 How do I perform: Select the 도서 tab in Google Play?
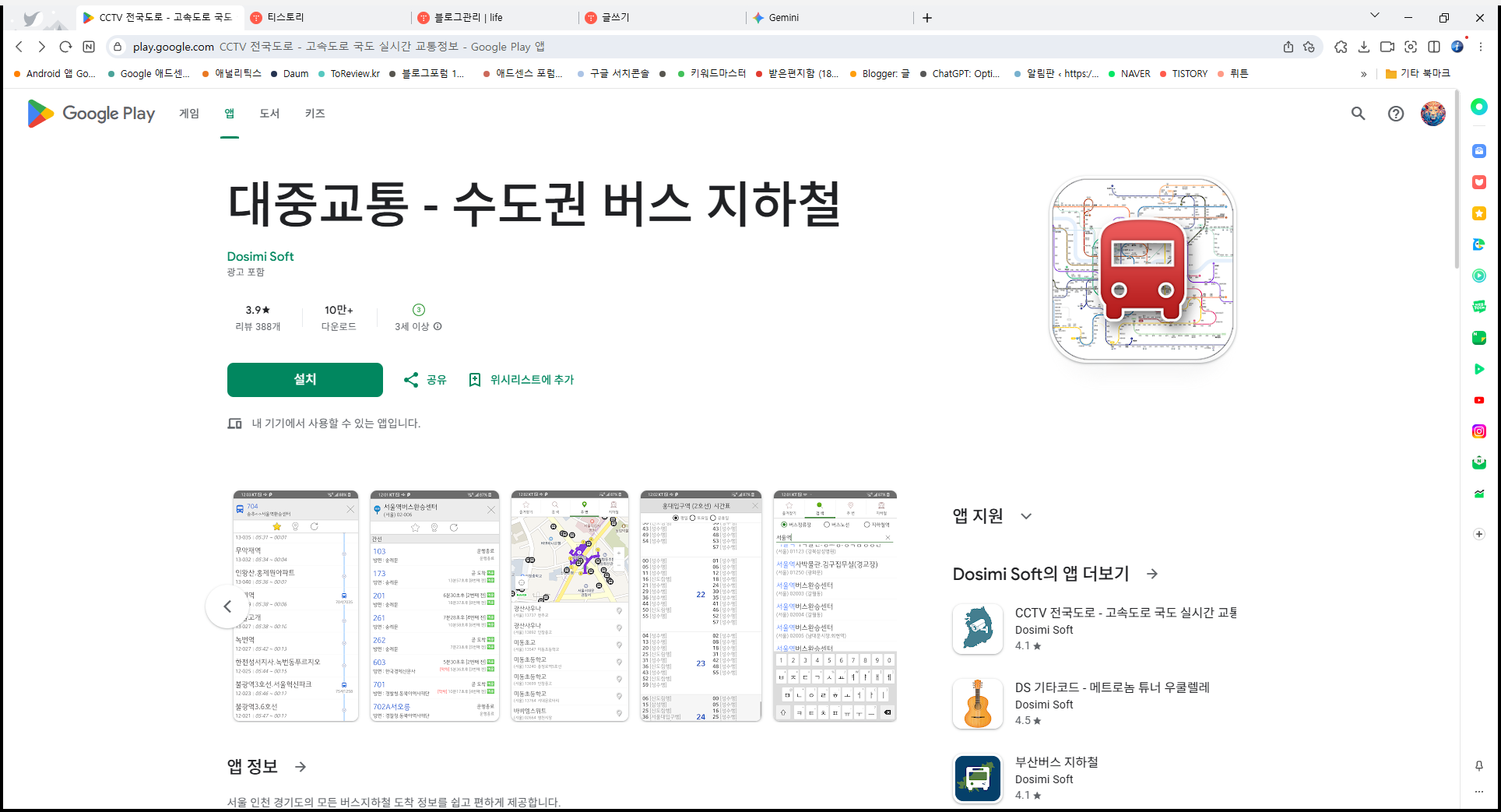tap(269, 114)
